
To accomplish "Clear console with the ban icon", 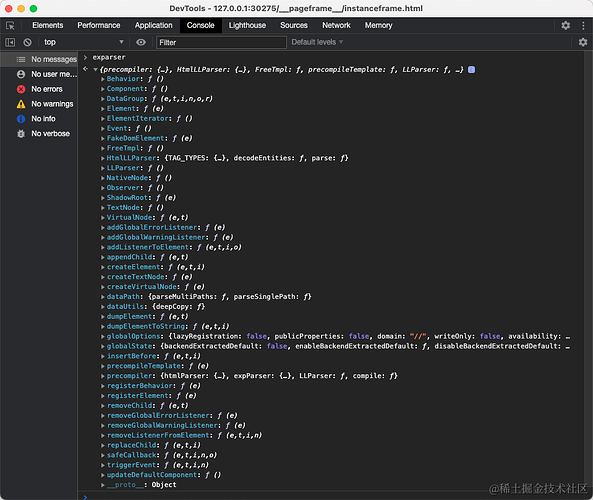I will coord(28,42).
